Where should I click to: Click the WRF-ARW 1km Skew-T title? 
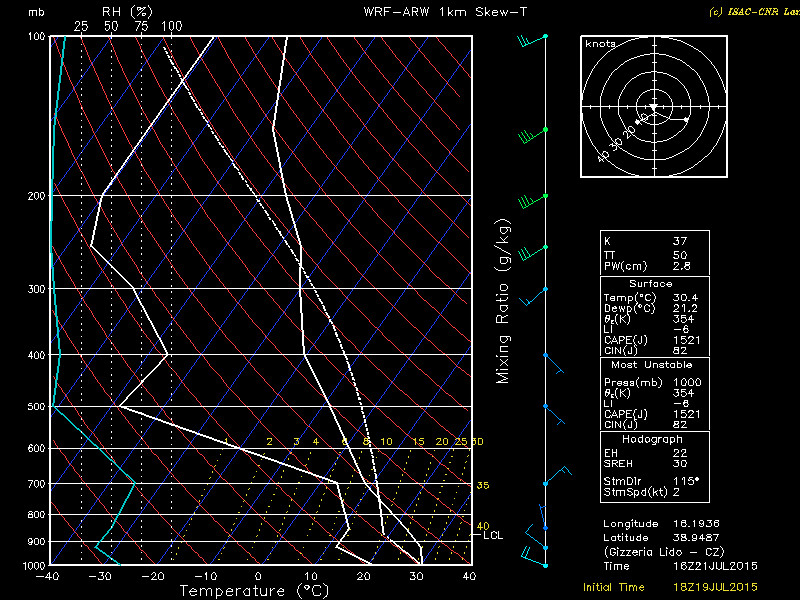[x=445, y=12]
